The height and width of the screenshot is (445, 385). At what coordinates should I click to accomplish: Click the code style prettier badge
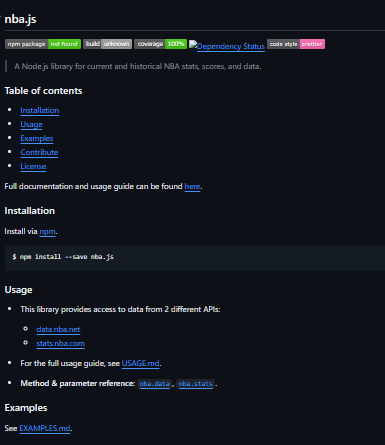pos(296,44)
